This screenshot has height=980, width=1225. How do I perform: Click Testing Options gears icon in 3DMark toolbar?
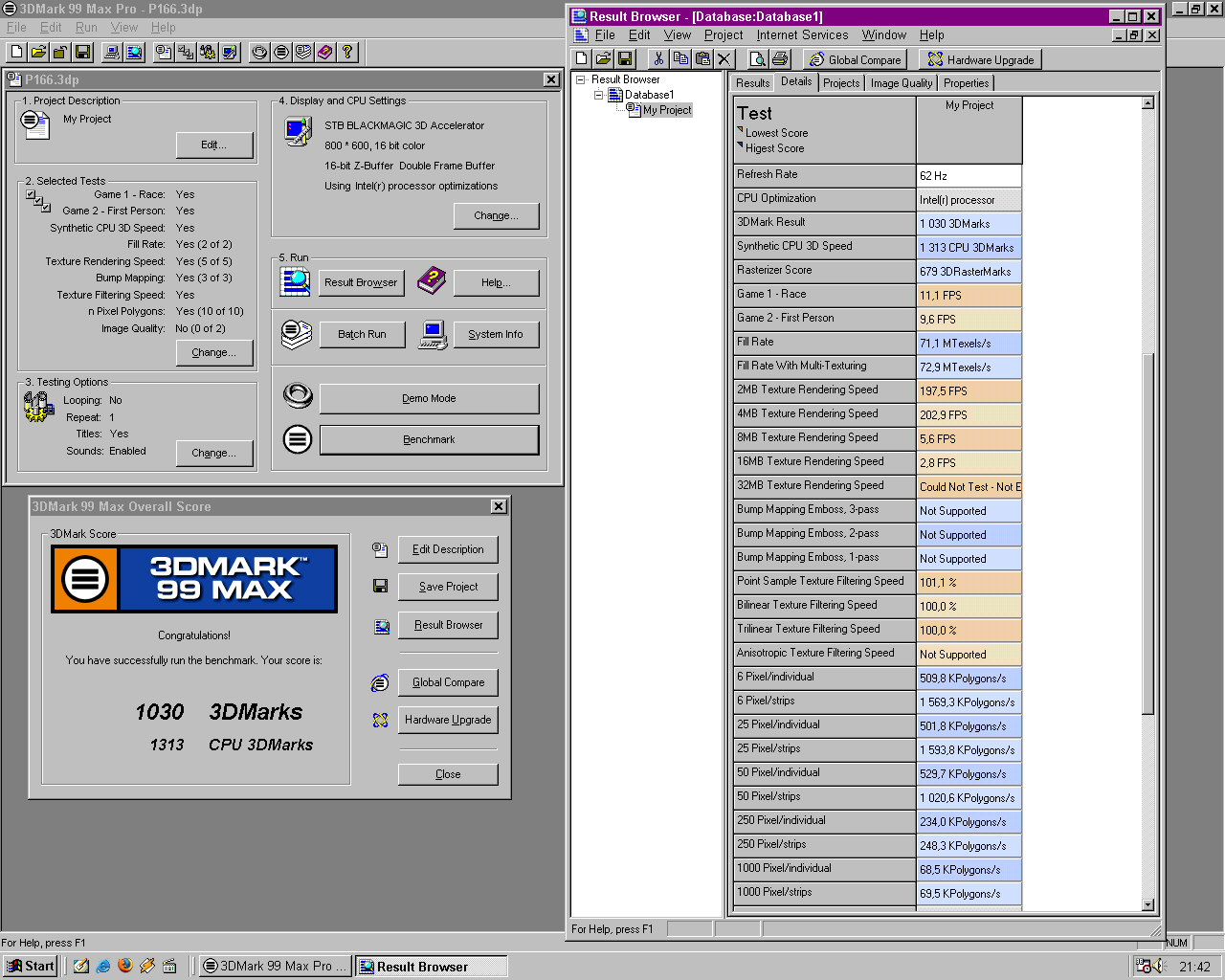[209, 53]
